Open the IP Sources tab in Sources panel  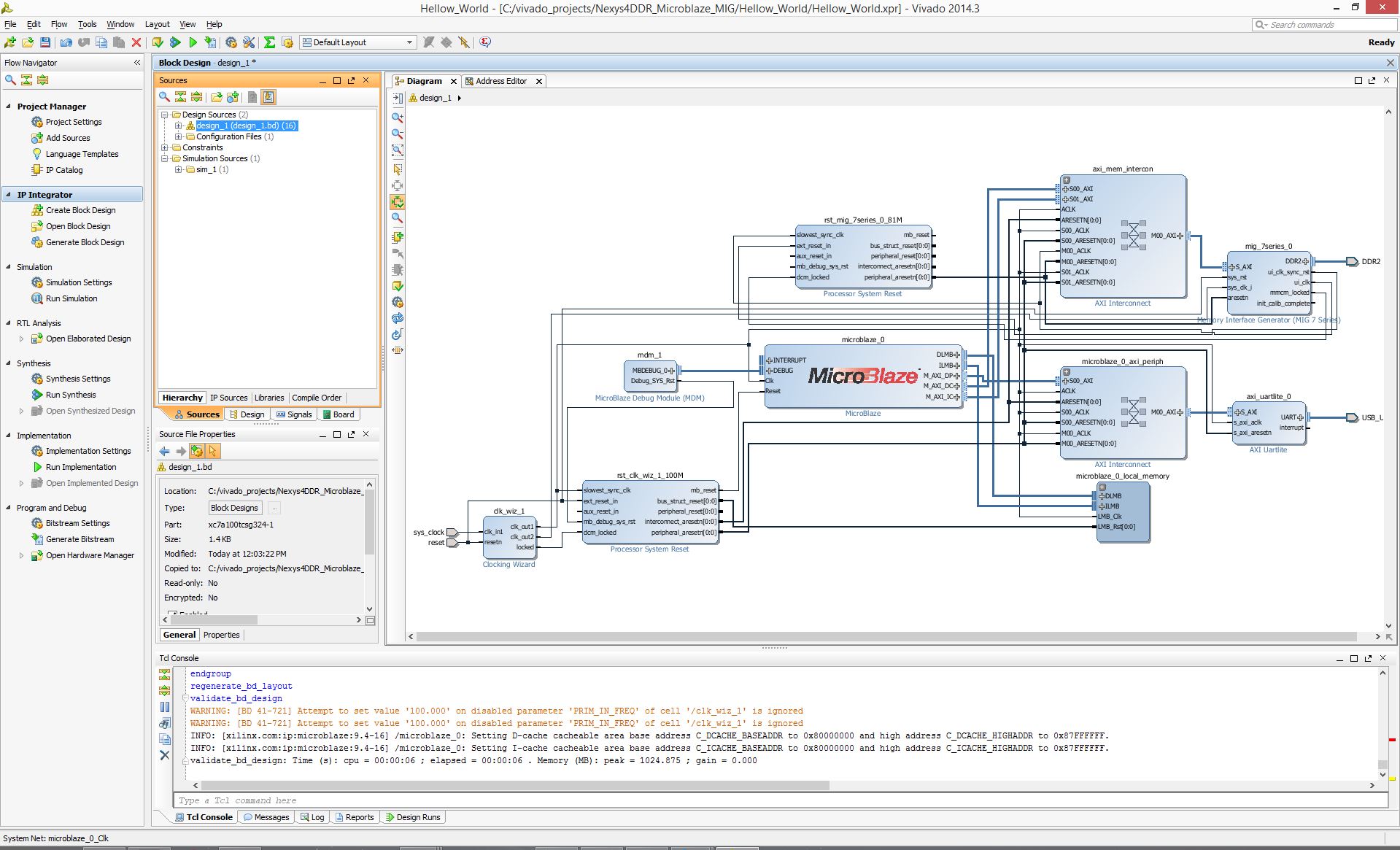(228, 398)
